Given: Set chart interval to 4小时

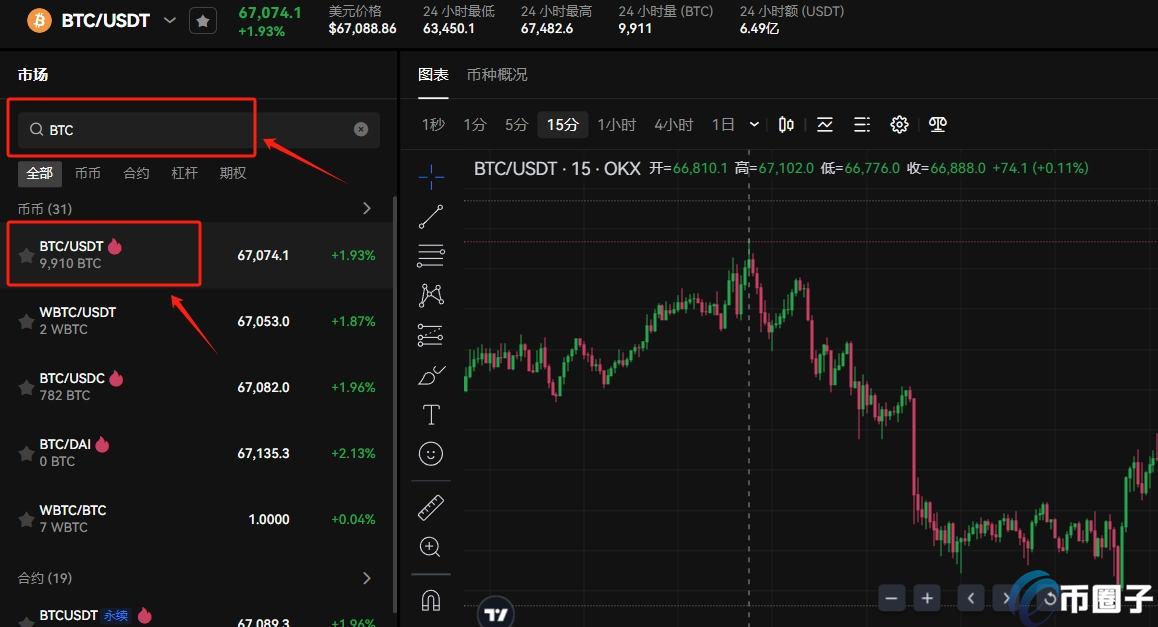Looking at the screenshot, I should pos(674,125).
